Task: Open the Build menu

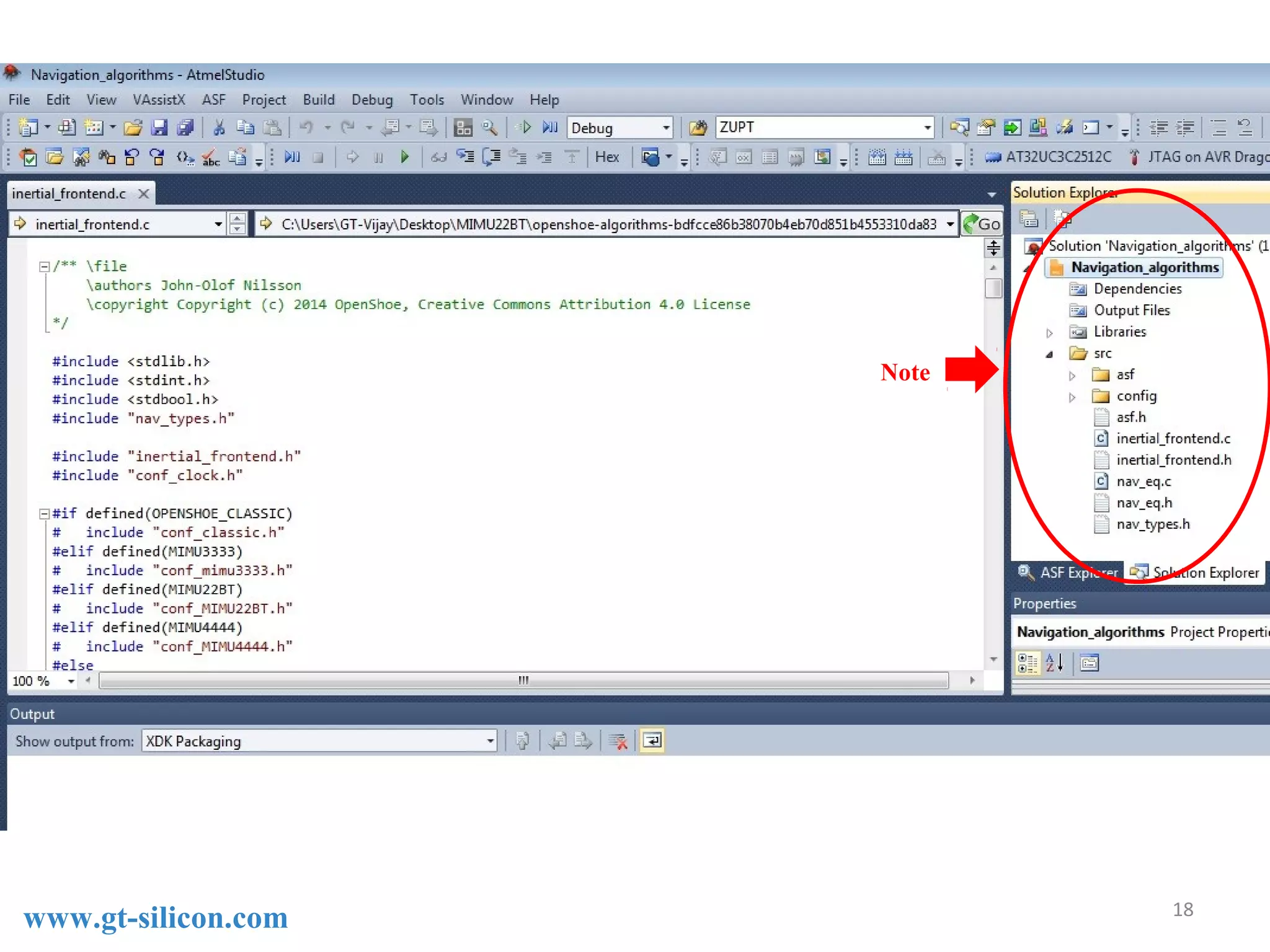Action: tap(318, 100)
